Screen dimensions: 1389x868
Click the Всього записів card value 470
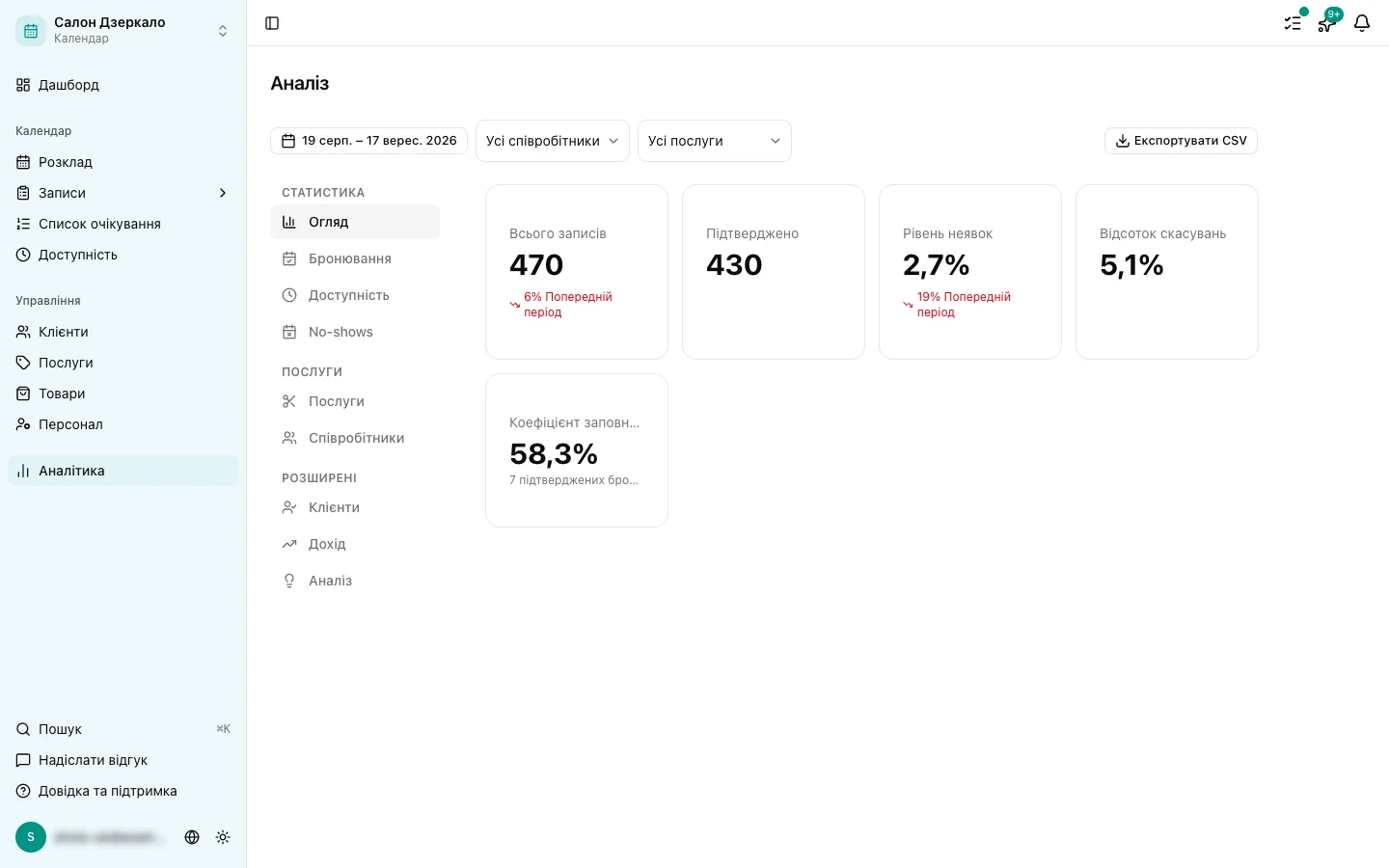click(x=536, y=265)
